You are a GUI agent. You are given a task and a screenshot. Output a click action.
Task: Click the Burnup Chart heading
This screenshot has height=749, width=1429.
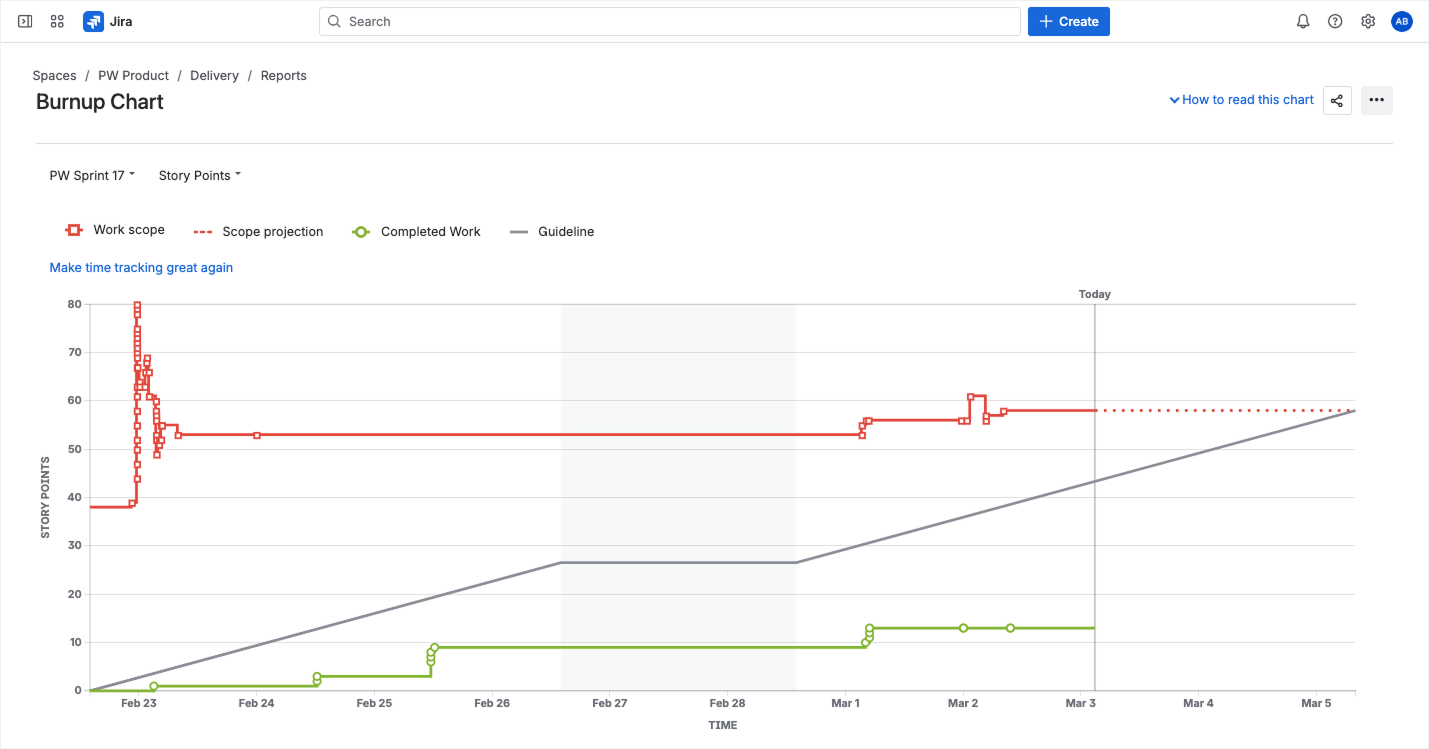[100, 102]
